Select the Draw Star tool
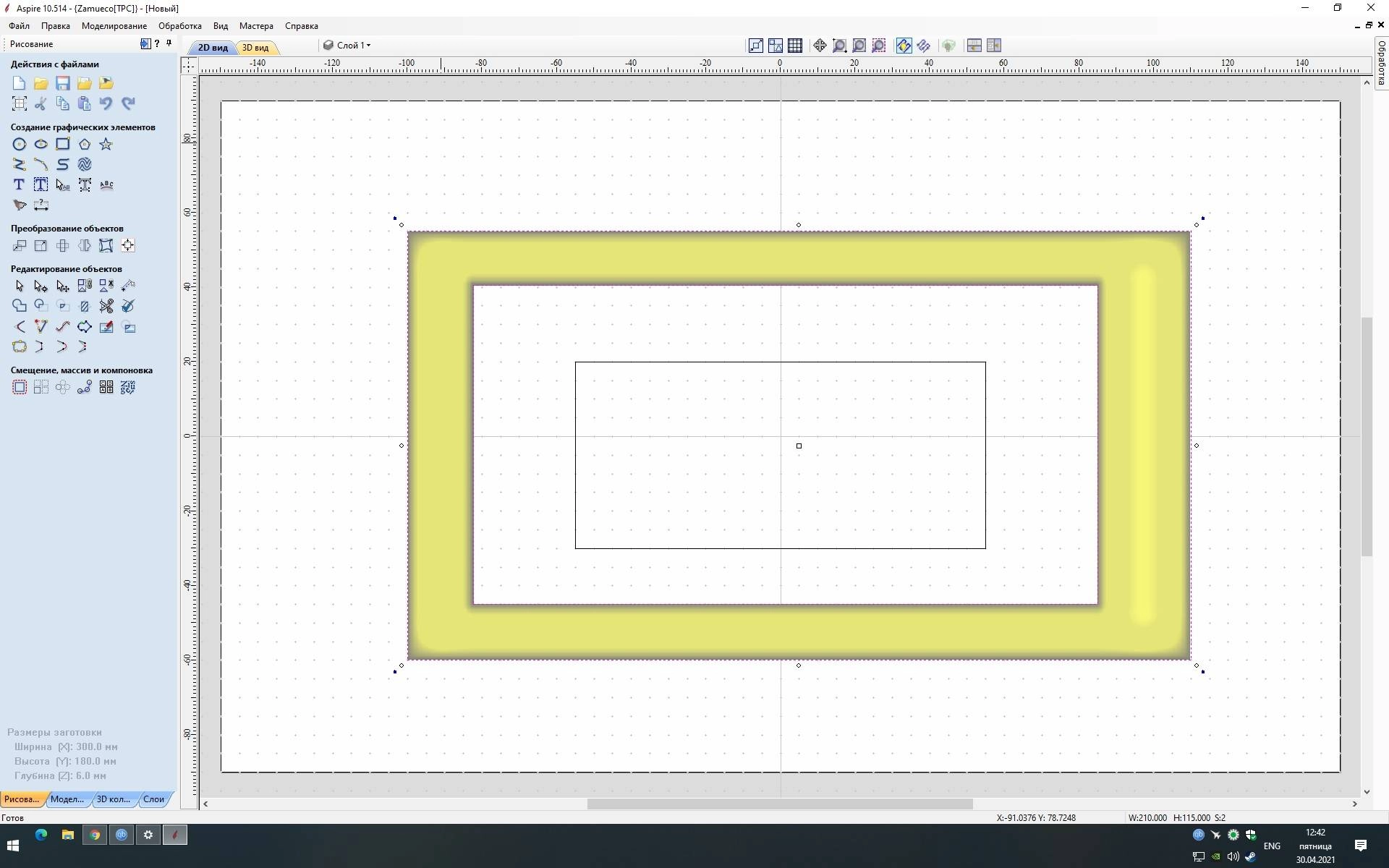Viewport: 1389px width, 868px height. click(106, 144)
